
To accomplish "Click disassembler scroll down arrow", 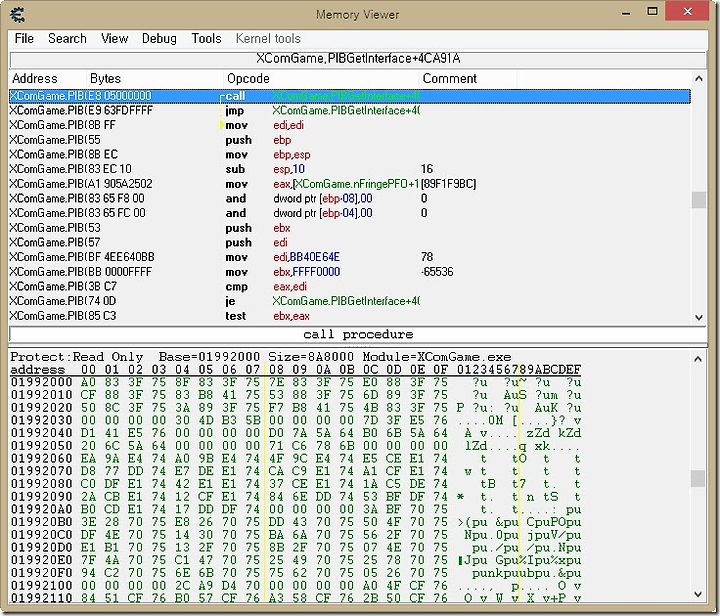I will (x=698, y=317).
